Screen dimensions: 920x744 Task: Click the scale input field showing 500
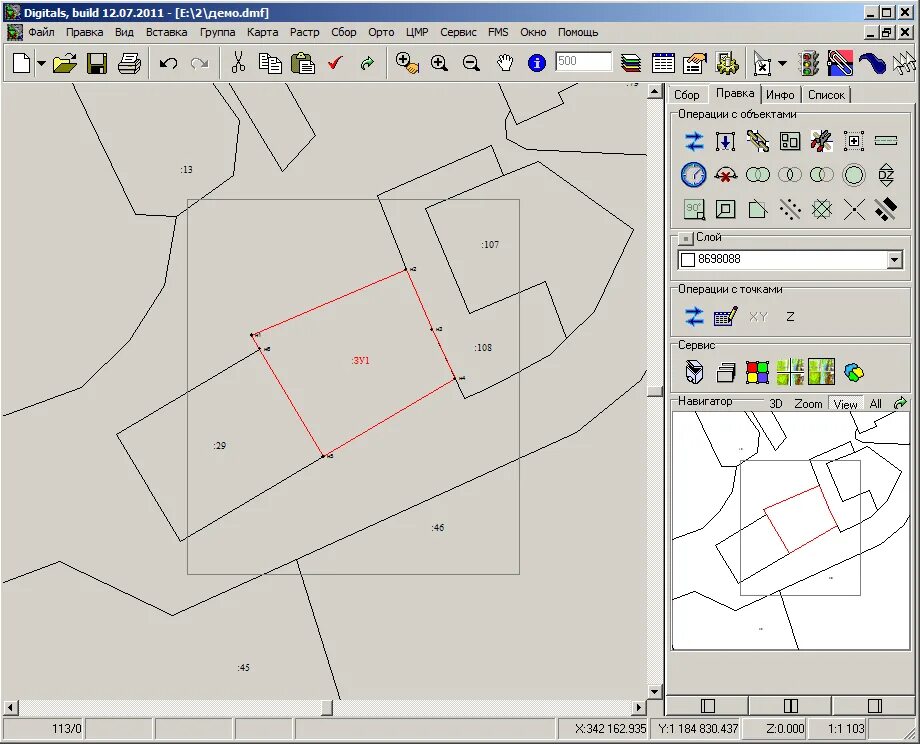(583, 61)
